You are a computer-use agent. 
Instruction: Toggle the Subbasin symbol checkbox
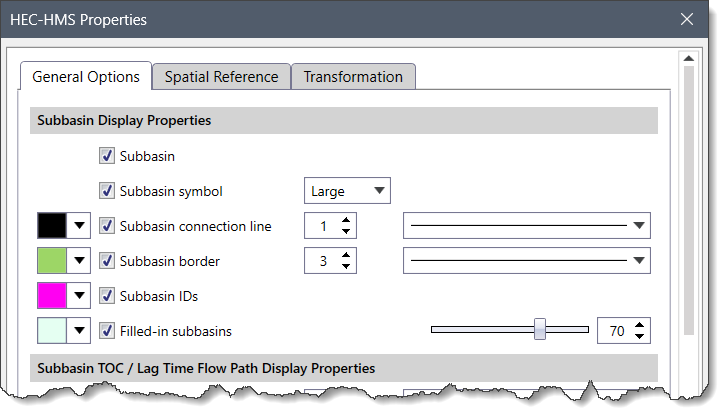tap(107, 191)
